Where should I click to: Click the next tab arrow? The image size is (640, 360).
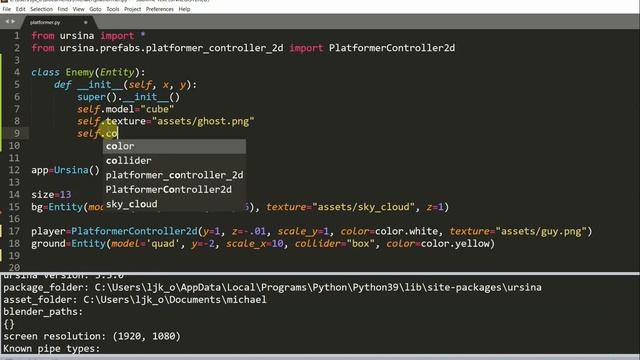(x=13, y=22)
